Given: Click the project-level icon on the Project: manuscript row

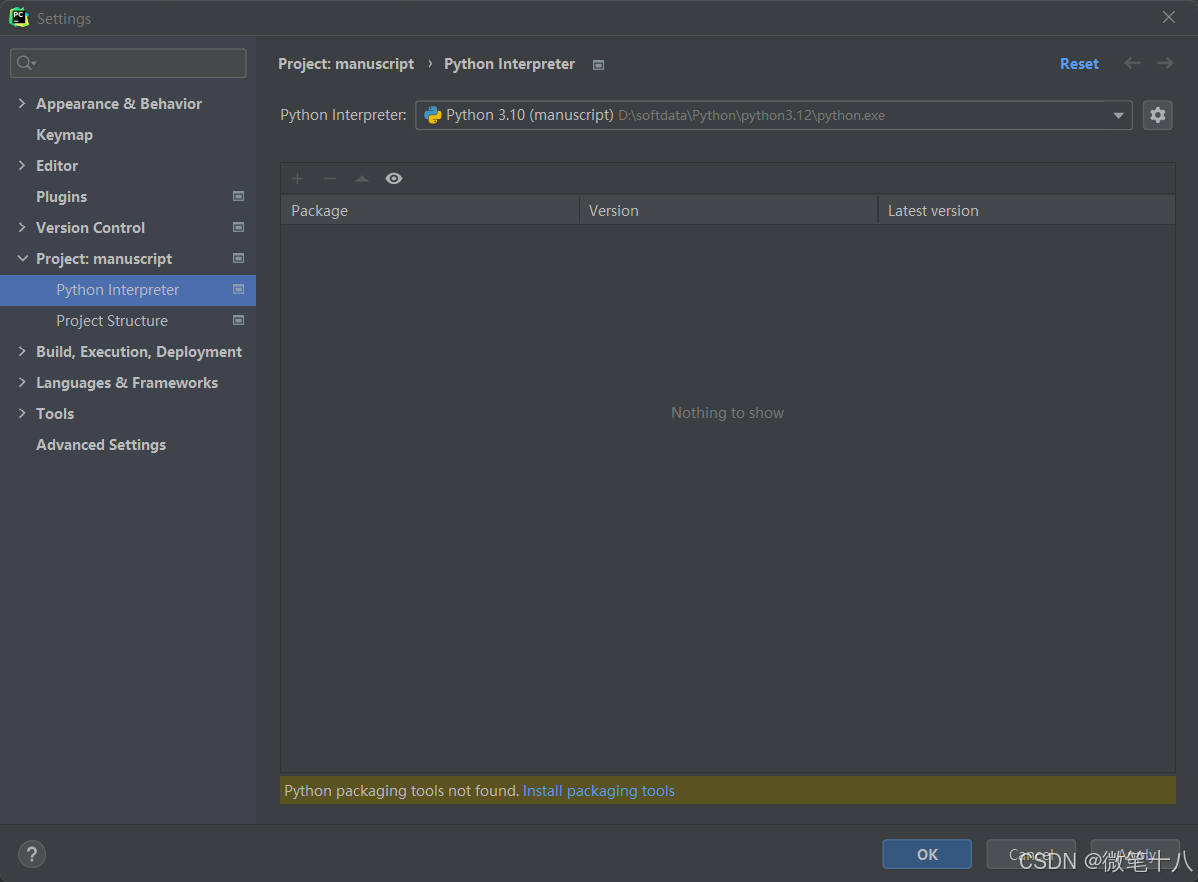Looking at the screenshot, I should (x=238, y=258).
